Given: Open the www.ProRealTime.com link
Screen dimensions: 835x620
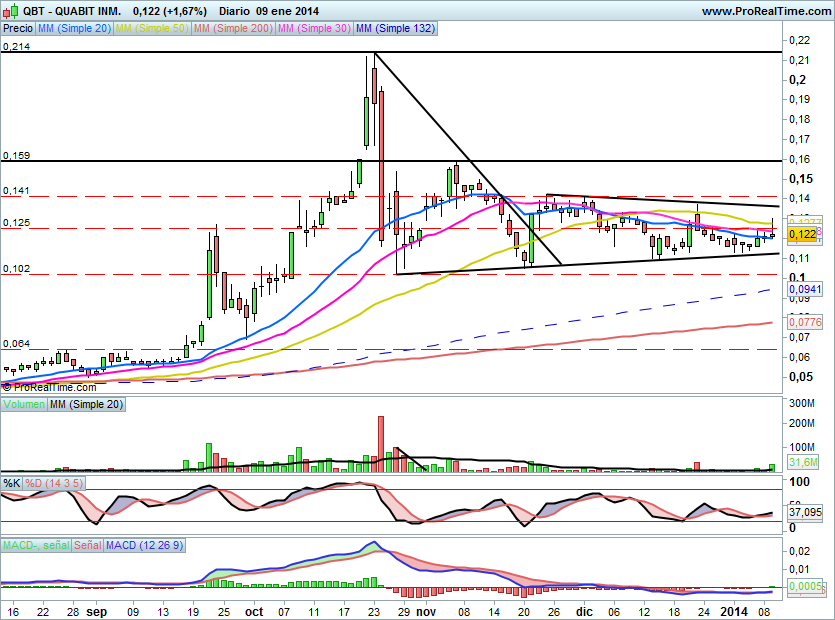Looking at the screenshot, I should pos(765,11).
